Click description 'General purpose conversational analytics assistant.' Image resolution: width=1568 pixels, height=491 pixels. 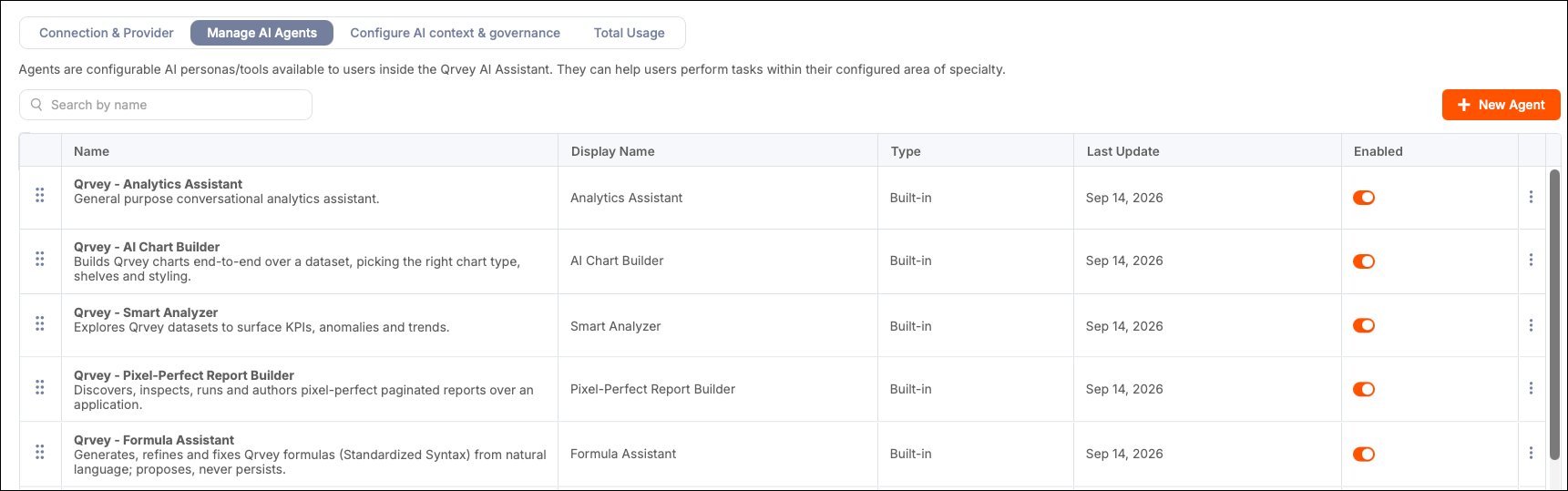coord(226,199)
